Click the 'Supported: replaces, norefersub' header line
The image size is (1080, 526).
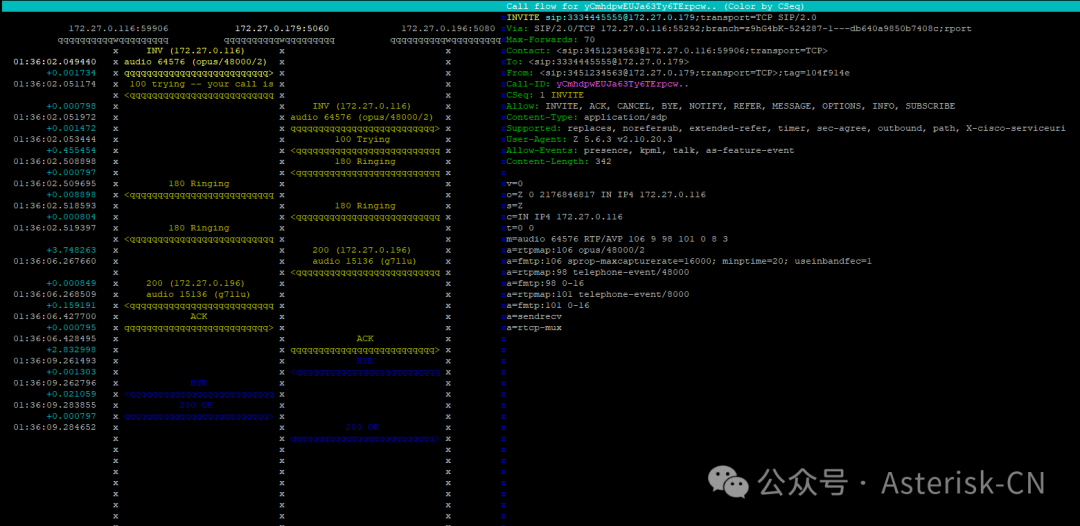pyautogui.click(x=786, y=129)
